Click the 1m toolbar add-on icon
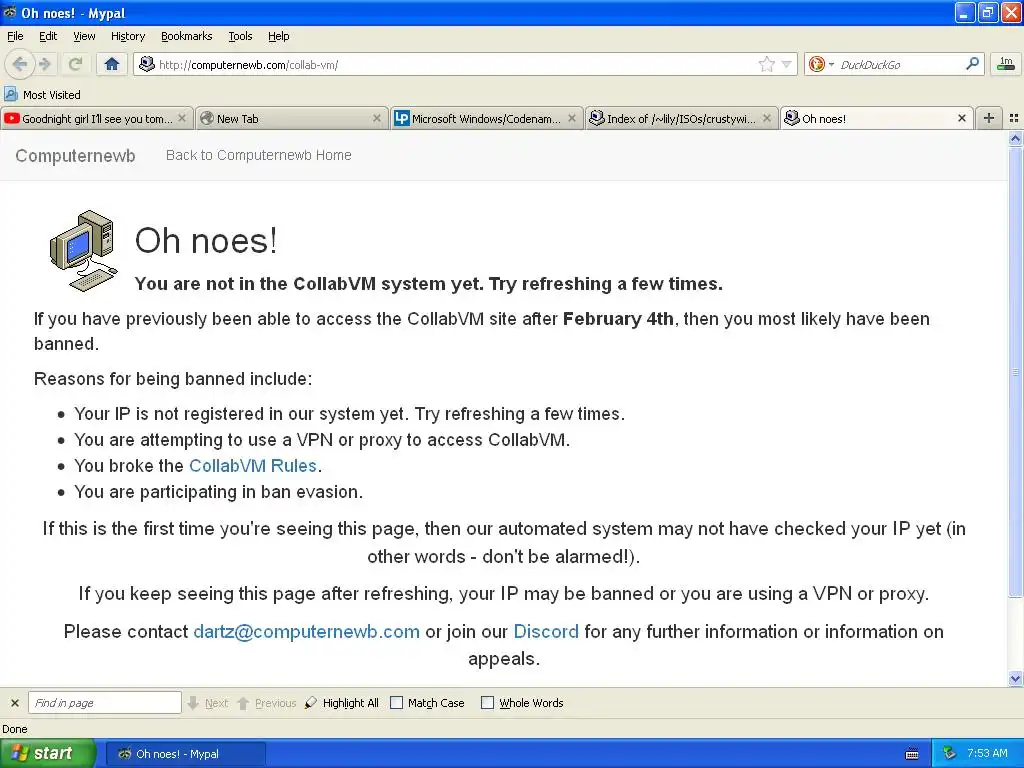The height and width of the screenshot is (768, 1024). pos(1006,64)
